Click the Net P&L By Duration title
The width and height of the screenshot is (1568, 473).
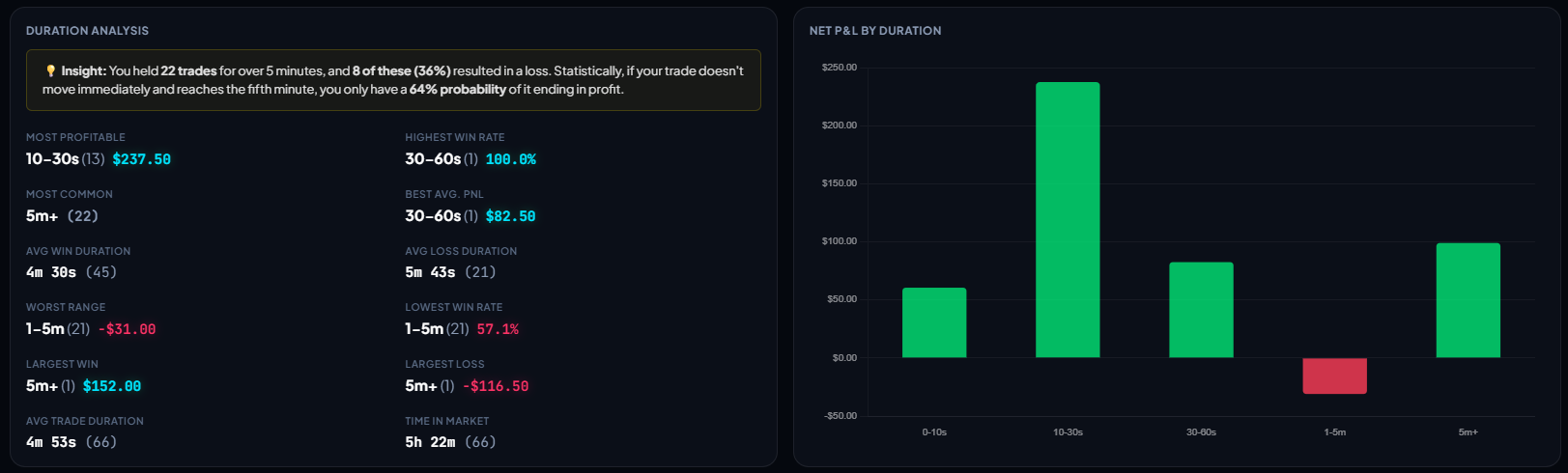click(x=875, y=31)
